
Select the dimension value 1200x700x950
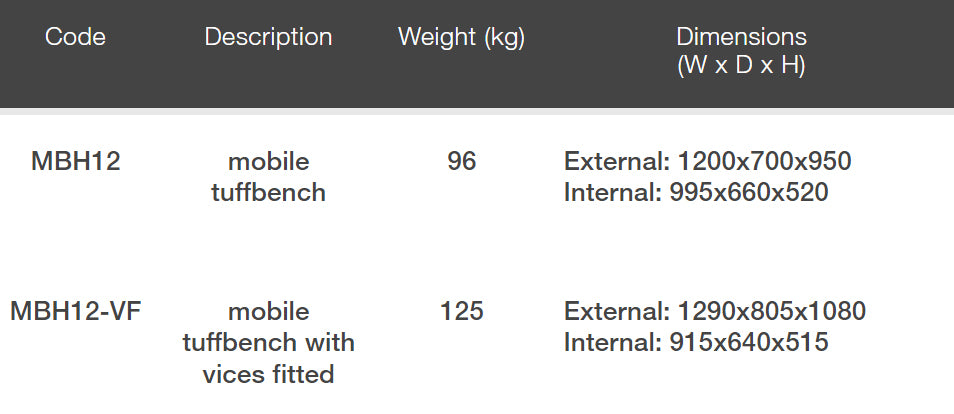(x=764, y=161)
